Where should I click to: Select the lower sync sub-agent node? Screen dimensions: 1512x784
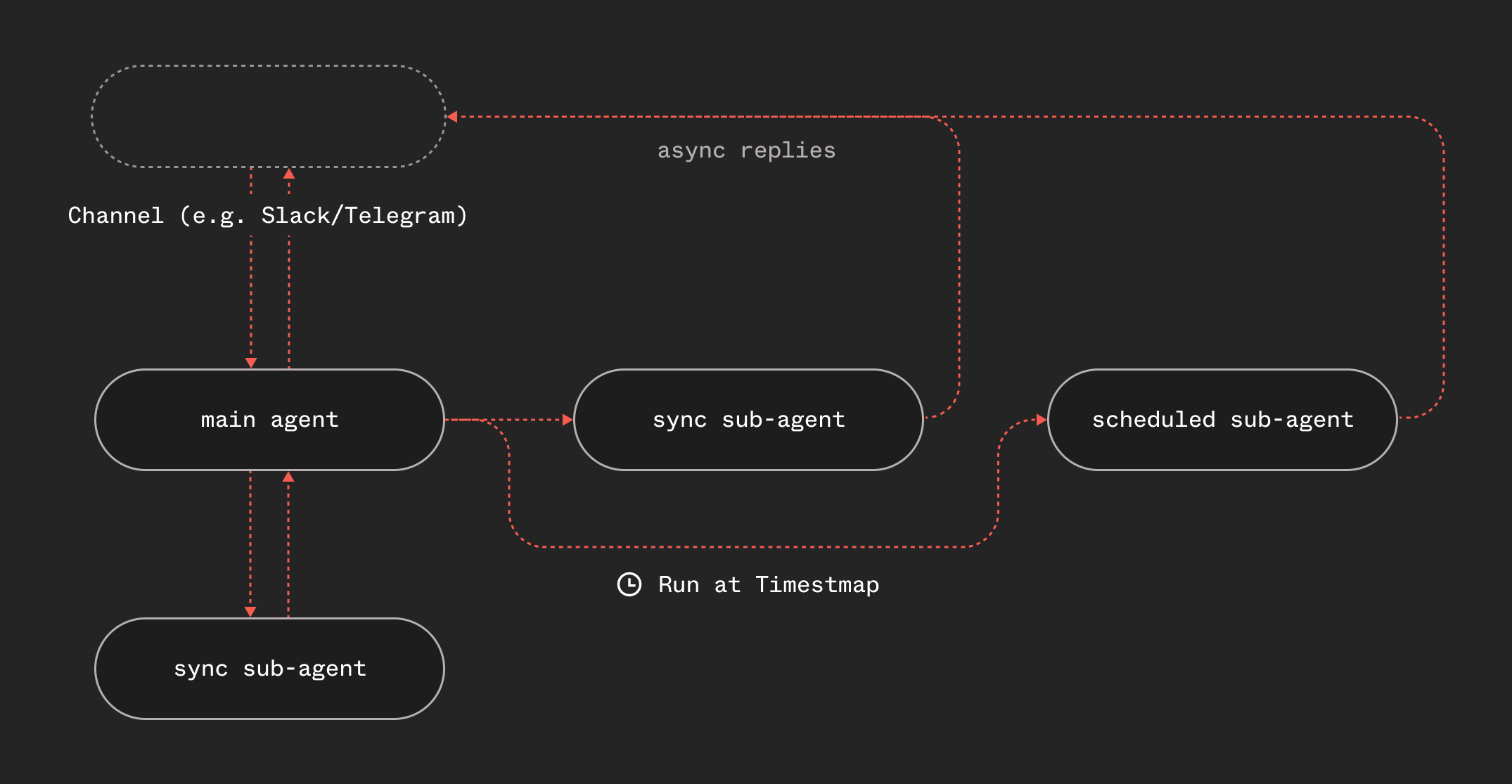tap(269, 668)
